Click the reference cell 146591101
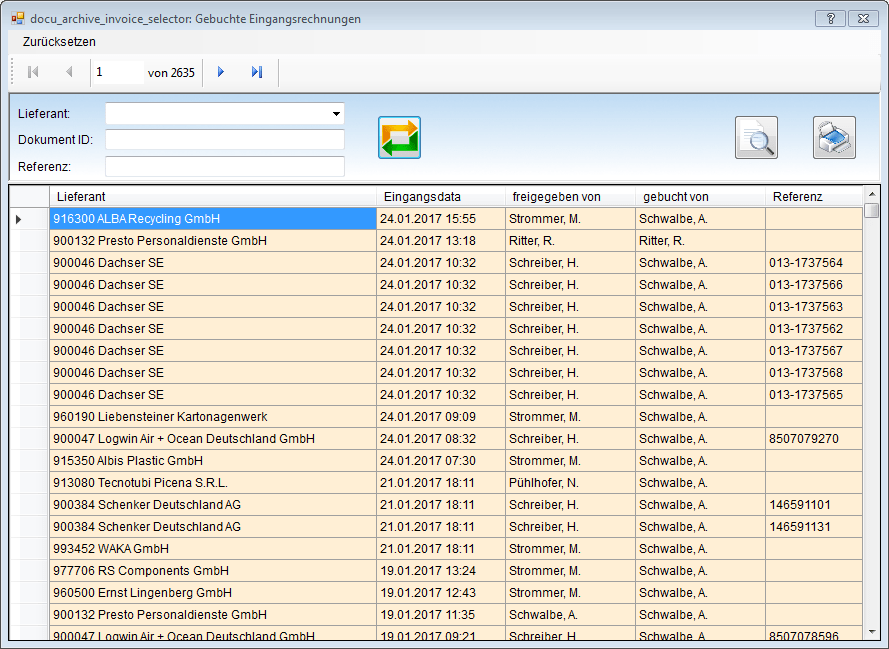Image resolution: width=889 pixels, height=649 pixels. (x=814, y=505)
